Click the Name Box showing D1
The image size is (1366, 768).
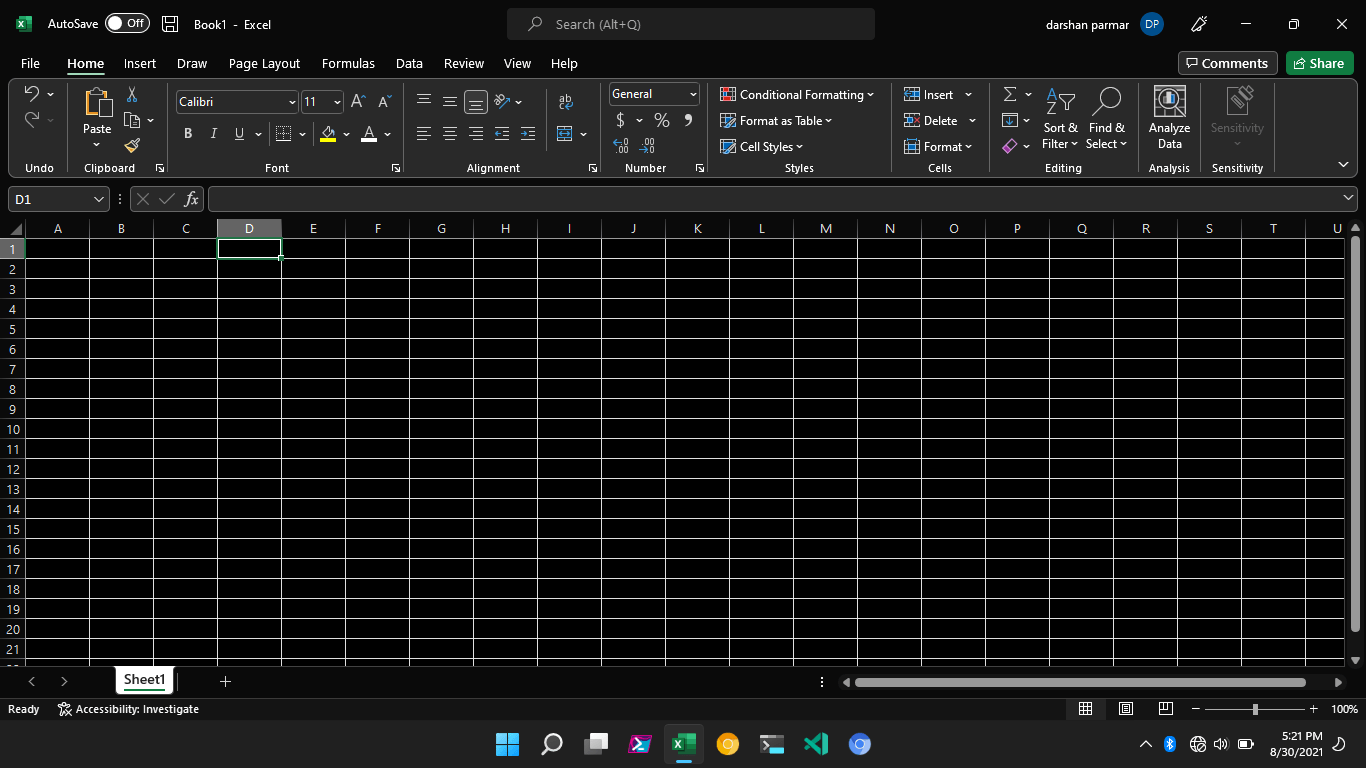click(x=50, y=198)
